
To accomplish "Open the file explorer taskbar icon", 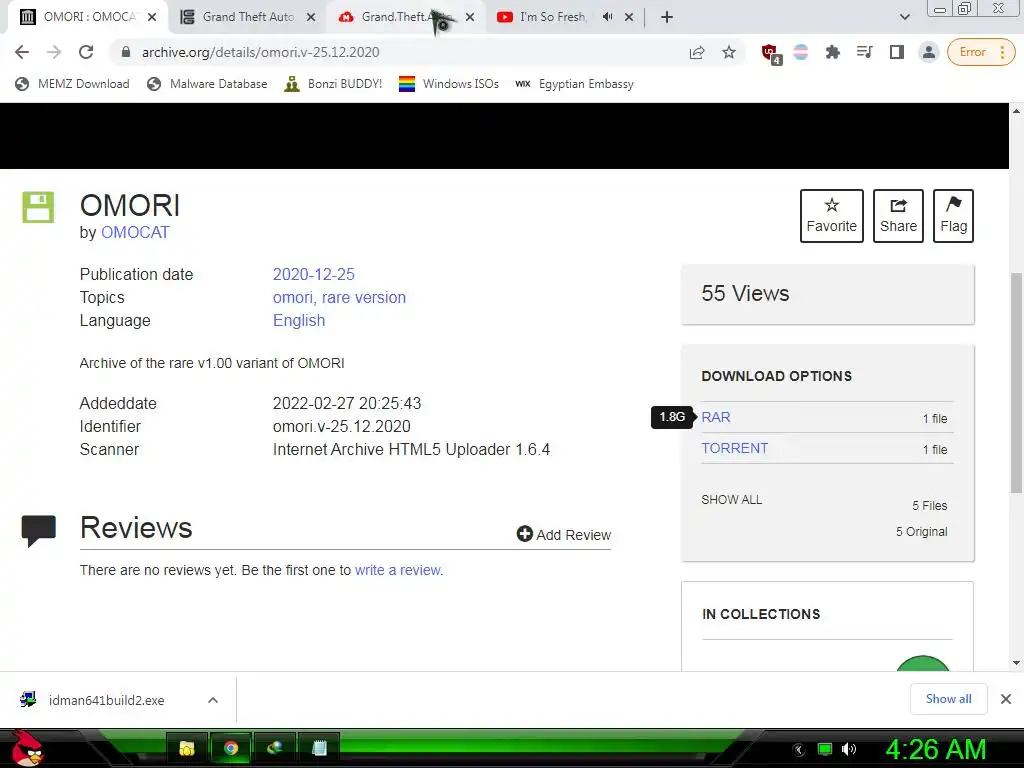I will 187,748.
